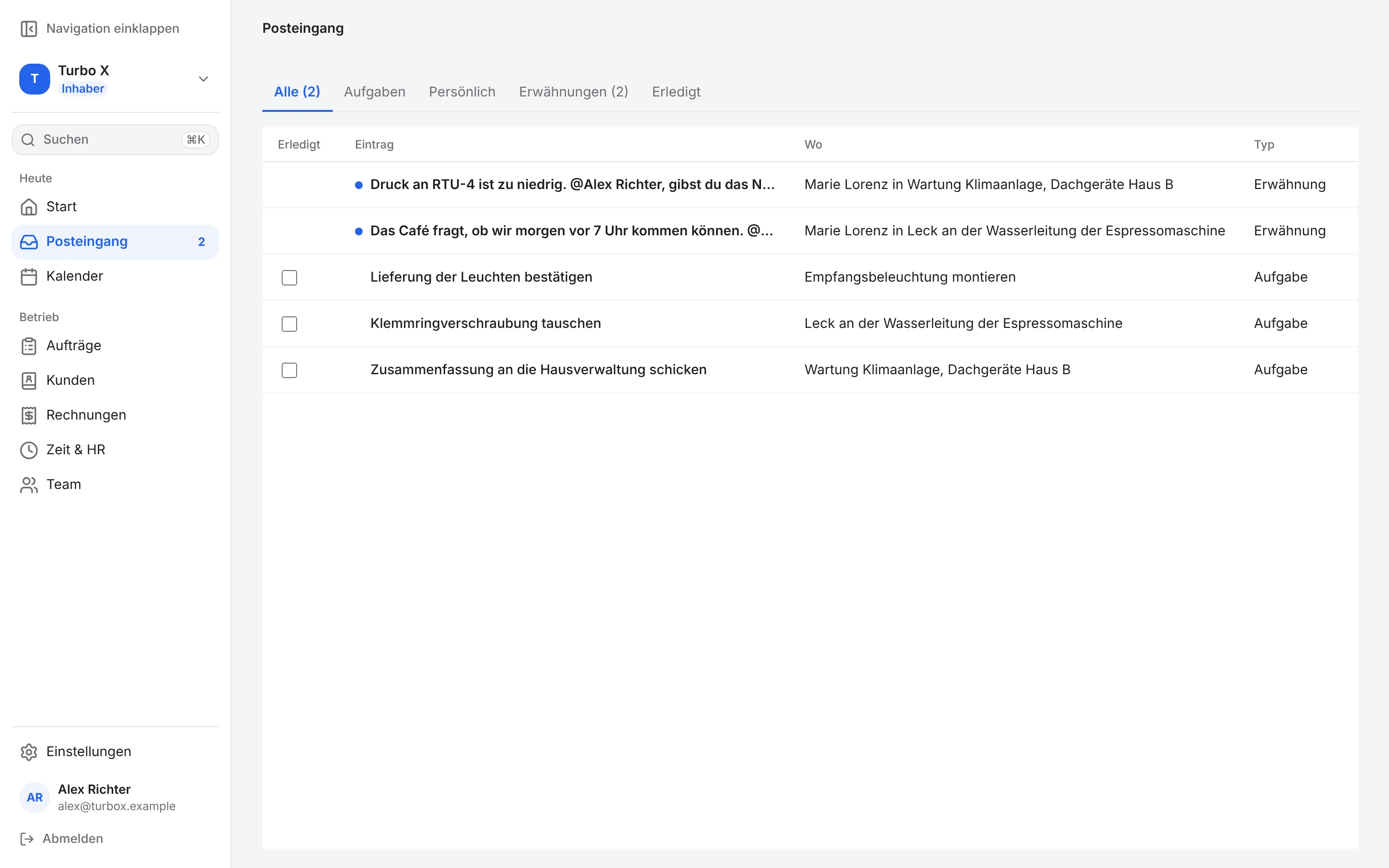1389x868 pixels.
Task: Open the Team page
Action: (115, 485)
